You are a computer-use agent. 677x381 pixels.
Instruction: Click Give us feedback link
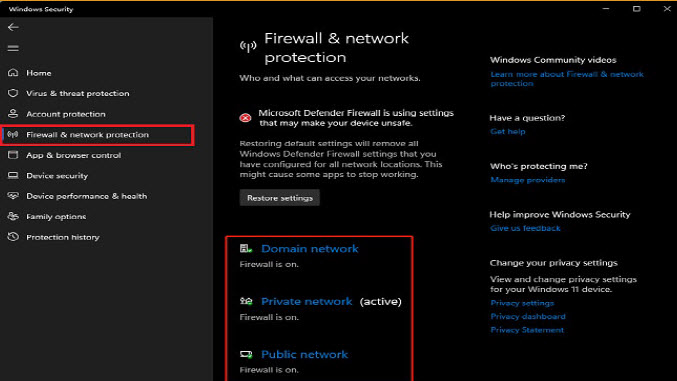point(525,228)
